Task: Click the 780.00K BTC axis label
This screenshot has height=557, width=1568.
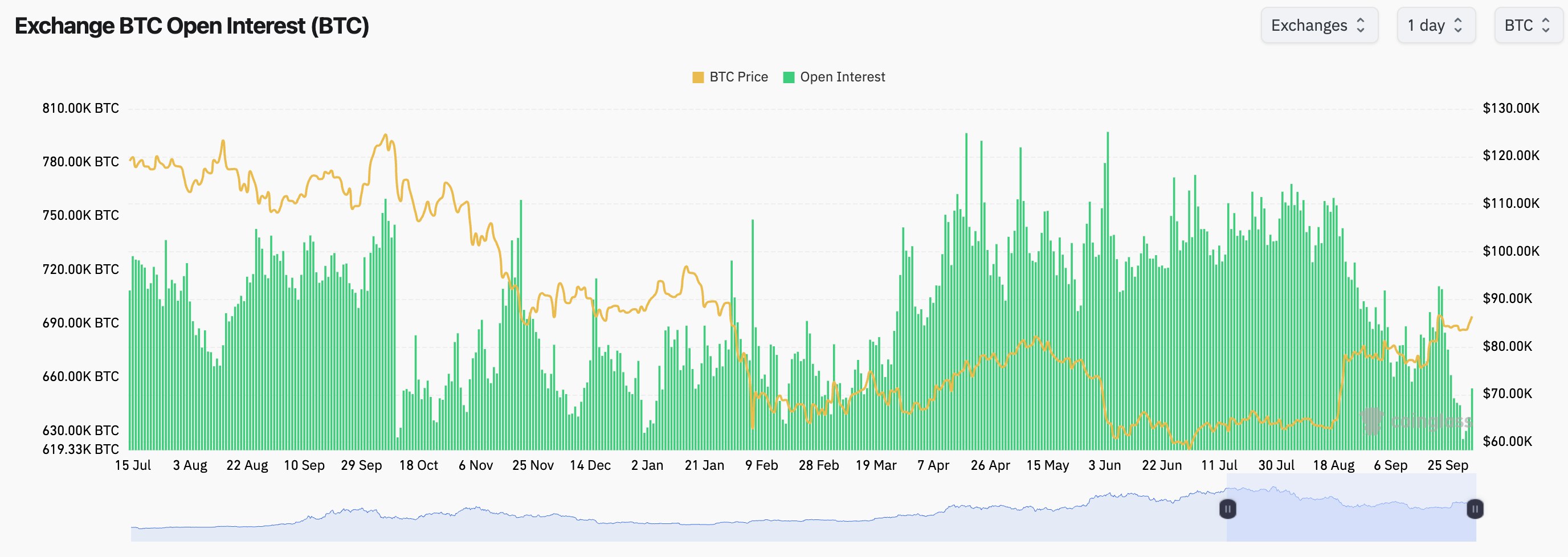Action: [80, 162]
